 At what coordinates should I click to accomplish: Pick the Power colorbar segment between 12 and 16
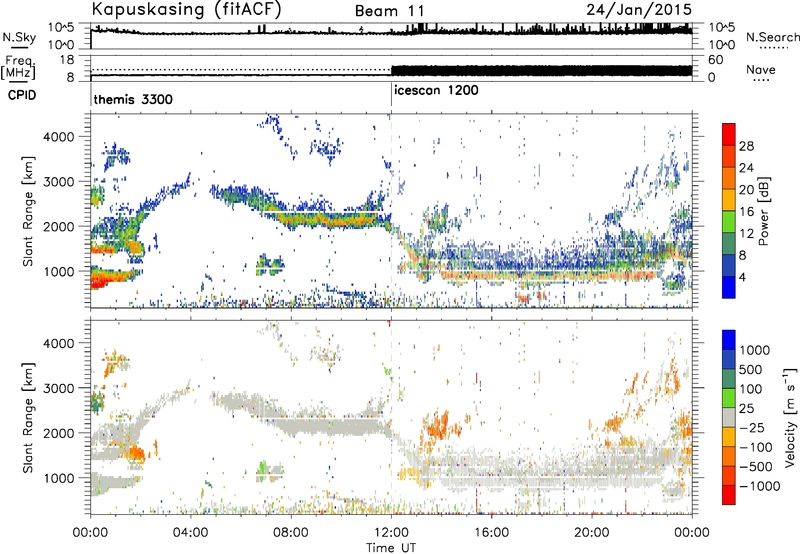729,222
